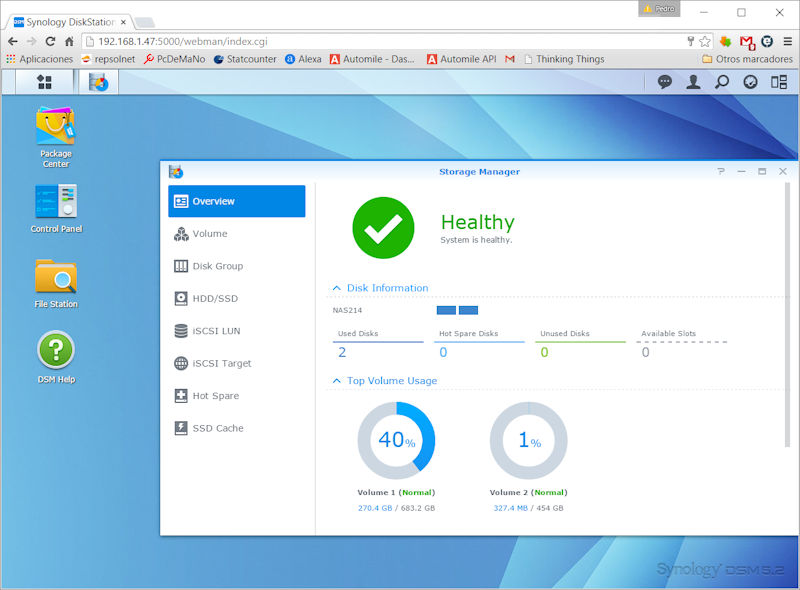Reload the page with browser refresh
This screenshot has width=800, height=590.
coord(50,41)
